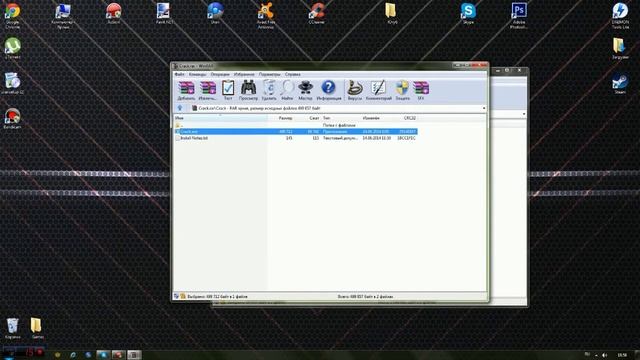Viewport: 640px width, 360px height.
Task: Open the Команды menu
Action: point(197,74)
